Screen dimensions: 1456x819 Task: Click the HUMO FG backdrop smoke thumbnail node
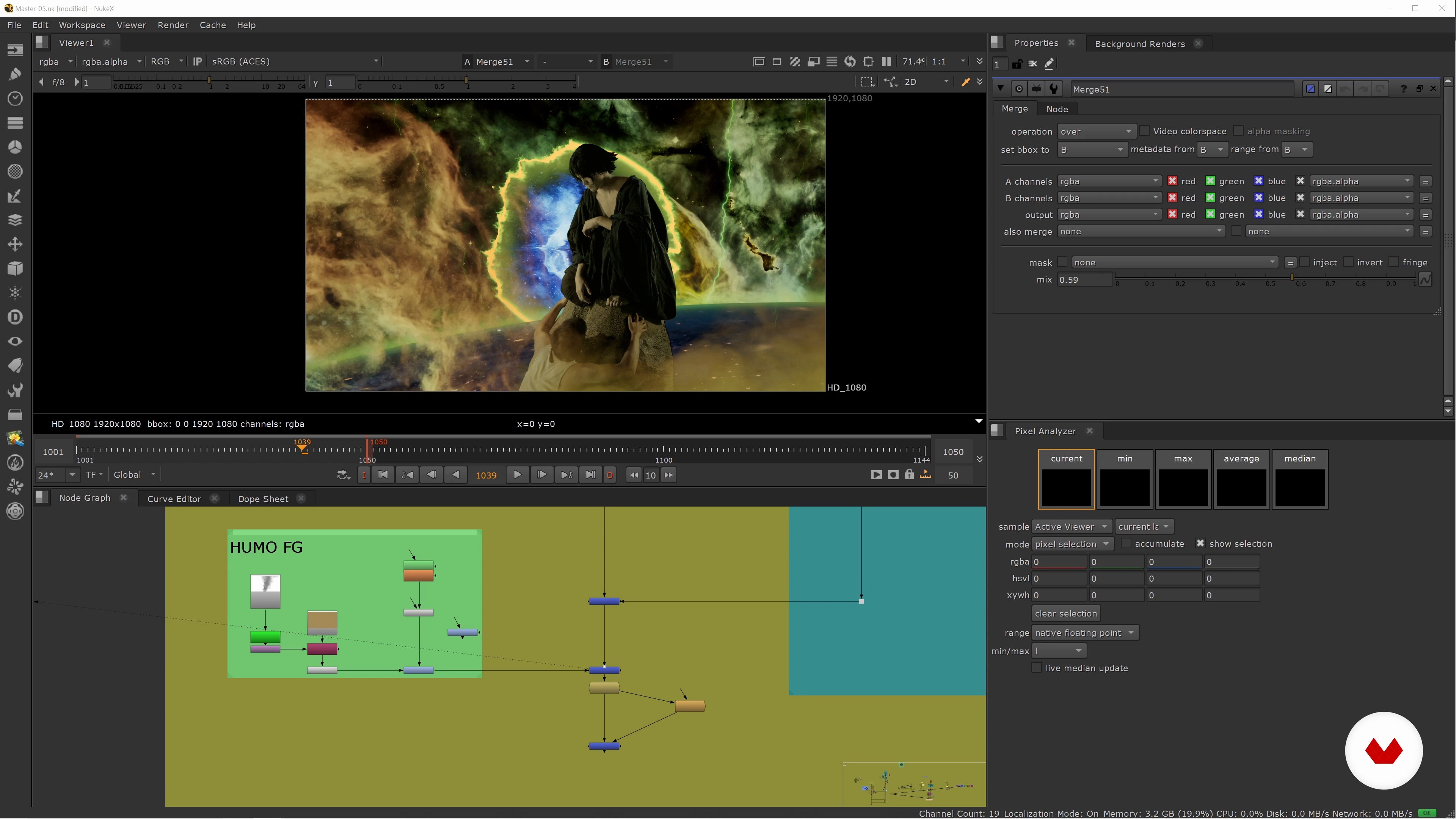tap(265, 591)
